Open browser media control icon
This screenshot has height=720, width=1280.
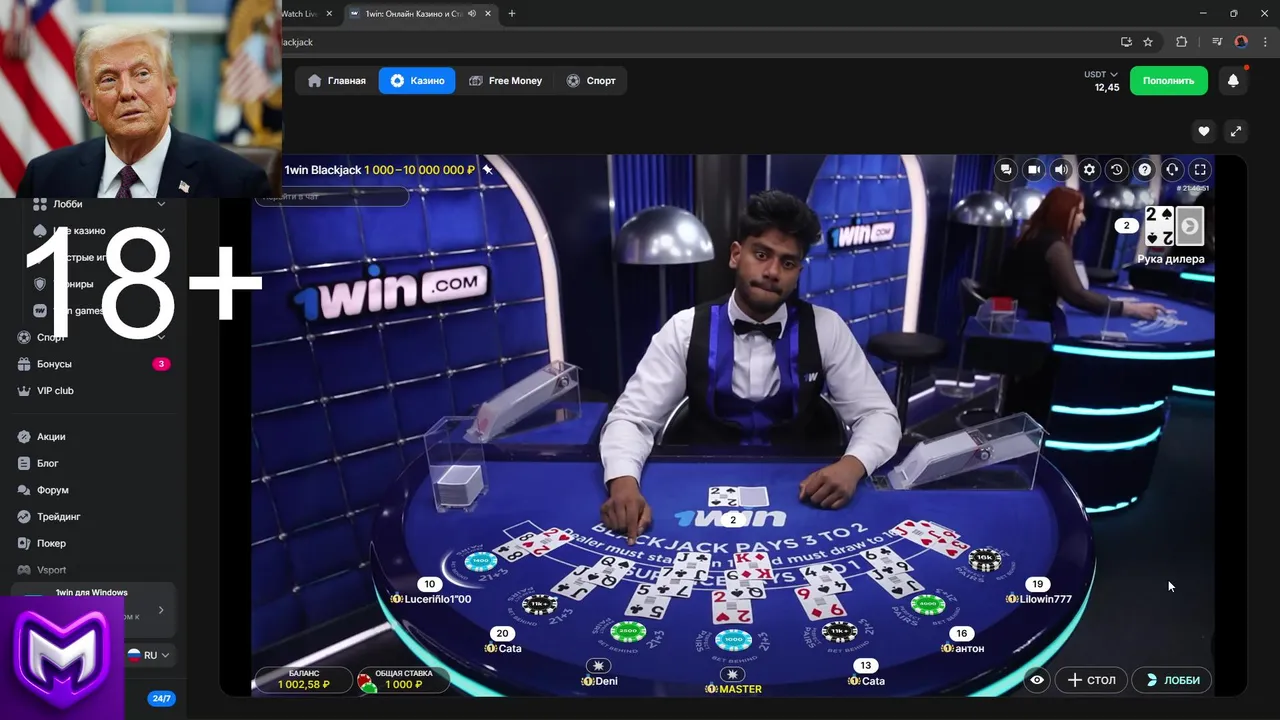[x=1216, y=42]
